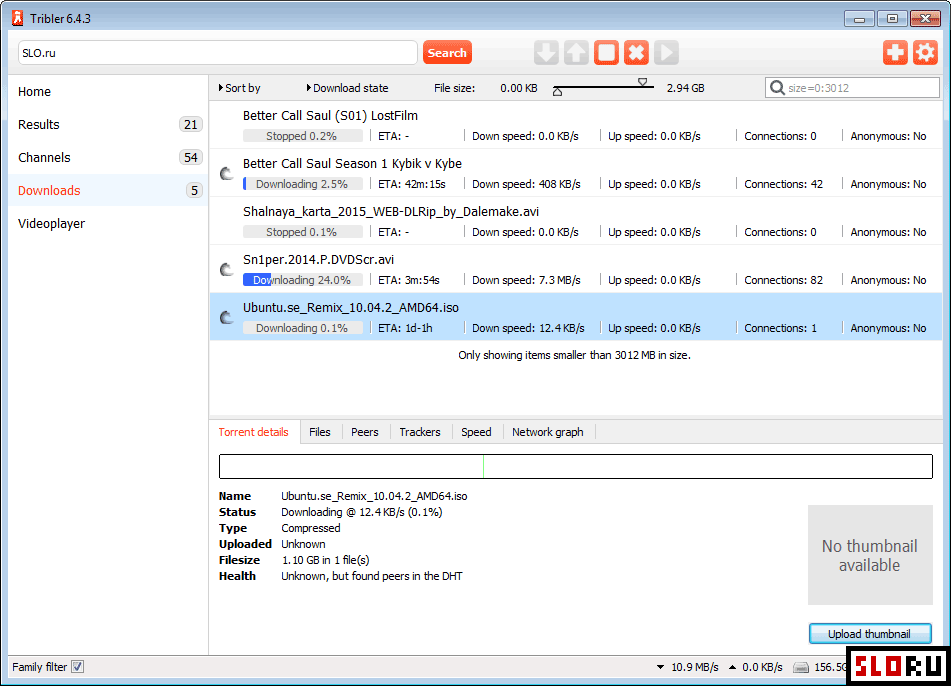
Task: Select Ubuntu.se_Remix_10.04.2_AMD64.iso download
Action: coord(576,317)
